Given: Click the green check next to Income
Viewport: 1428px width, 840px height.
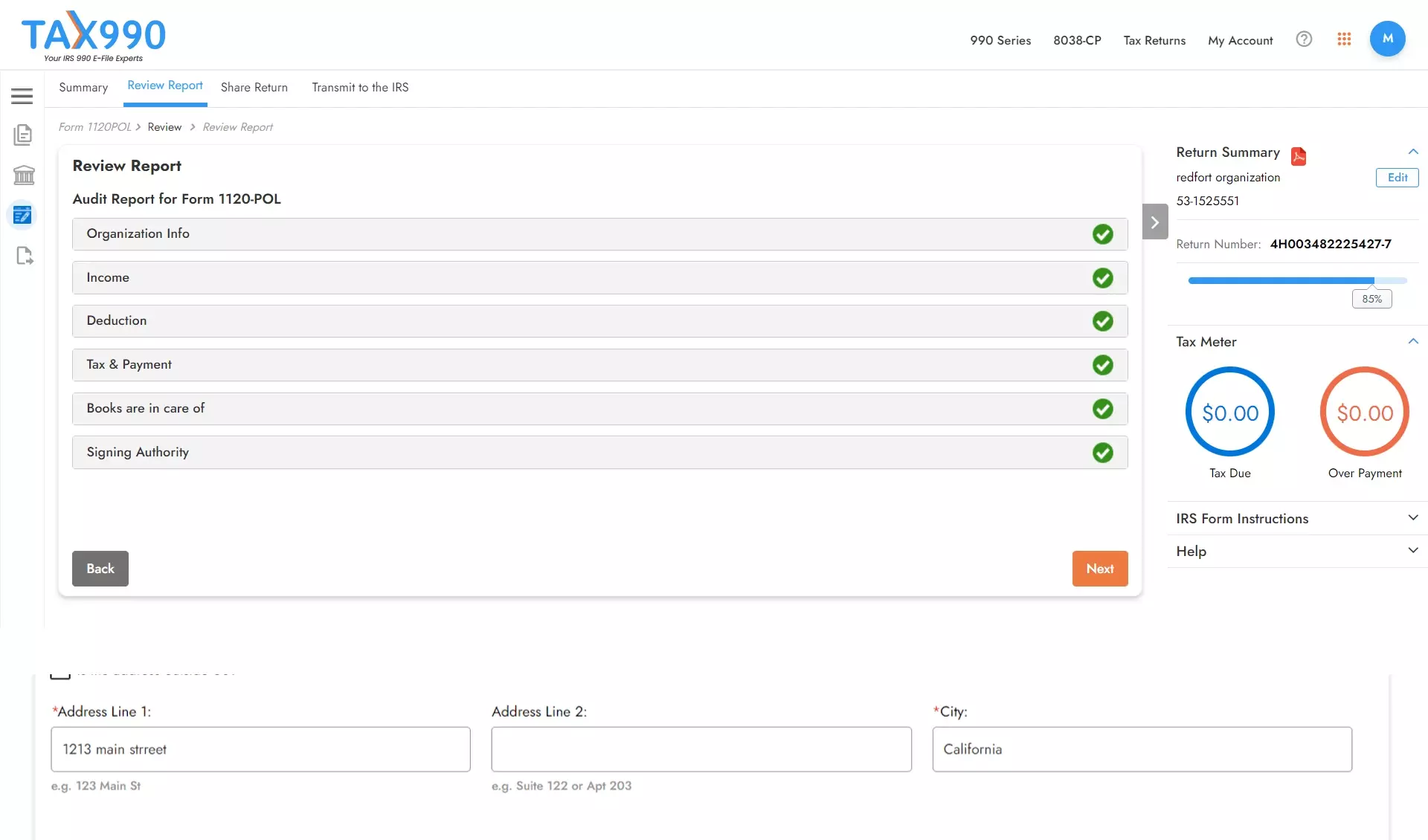Looking at the screenshot, I should pyautogui.click(x=1103, y=277).
